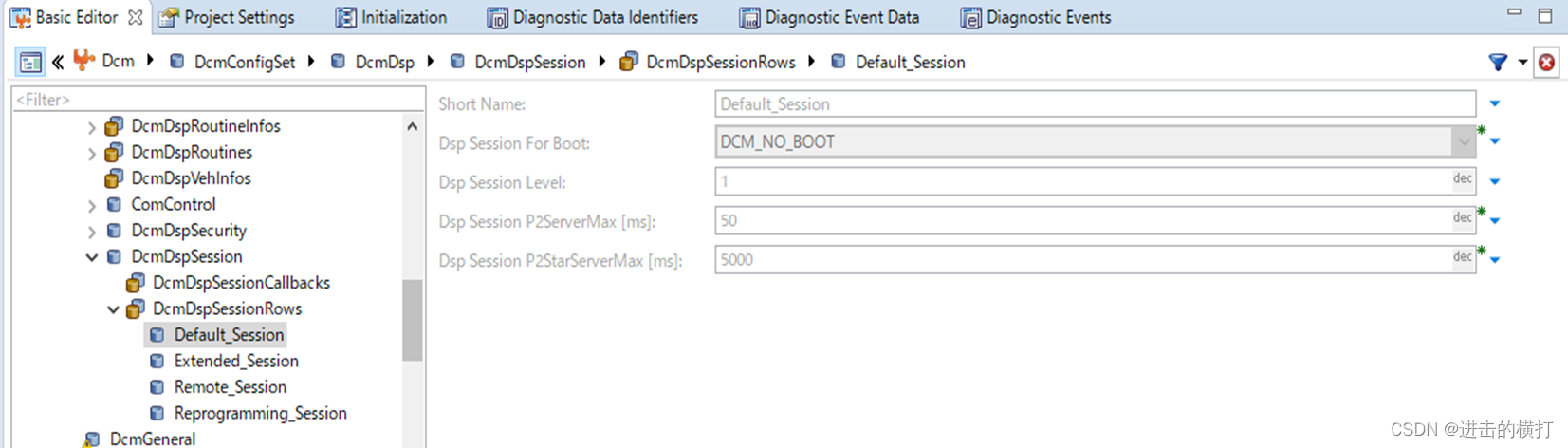
Task: Select Default_Session in the breadcrumb
Action: click(x=910, y=62)
